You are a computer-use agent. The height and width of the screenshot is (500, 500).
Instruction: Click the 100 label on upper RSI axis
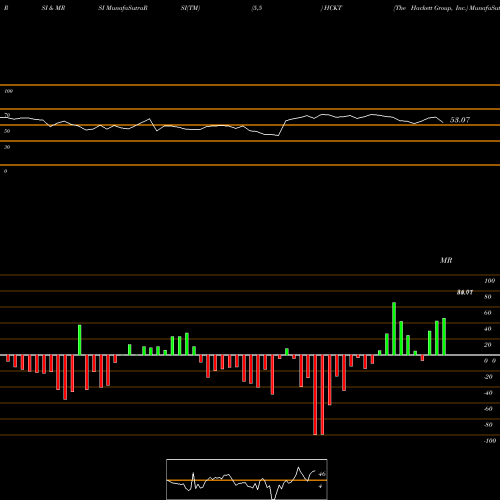point(8,91)
